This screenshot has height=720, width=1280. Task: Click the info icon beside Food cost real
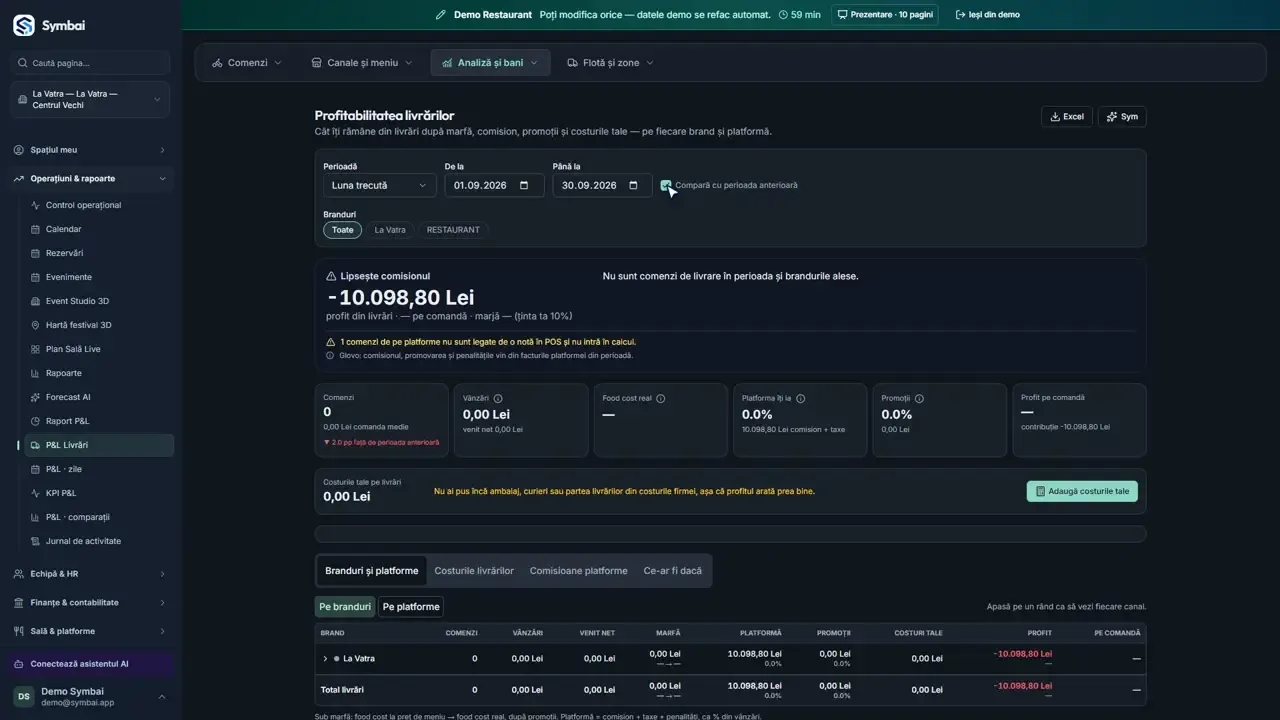click(660, 398)
